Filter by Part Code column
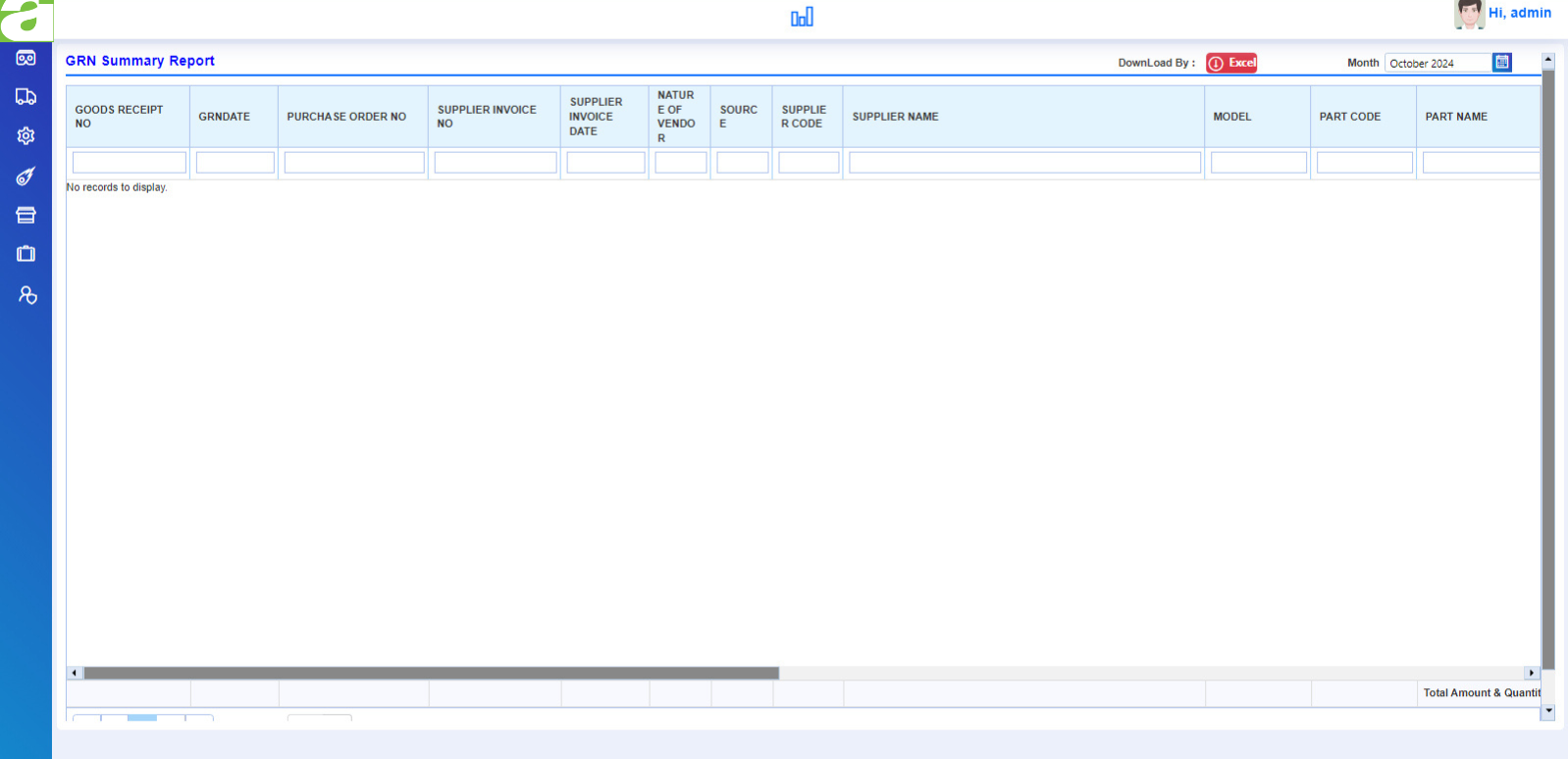The image size is (1568, 759). click(1365, 162)
